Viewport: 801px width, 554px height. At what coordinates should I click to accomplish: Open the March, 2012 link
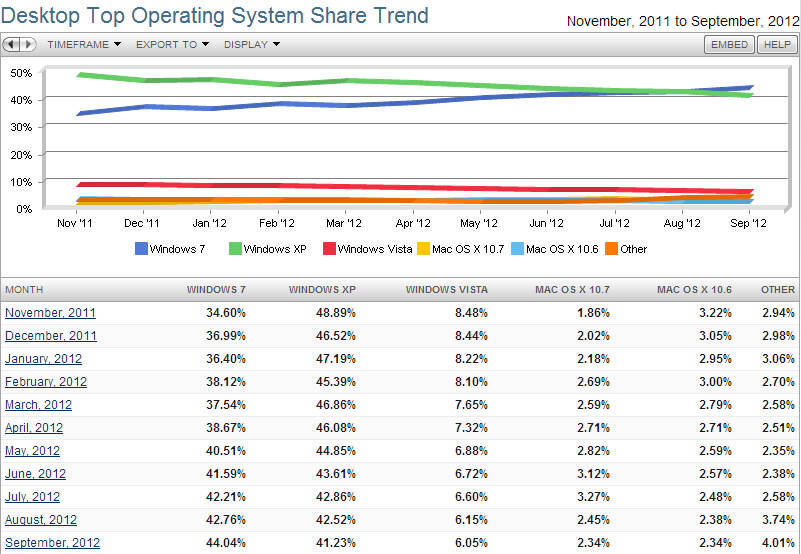38,405
